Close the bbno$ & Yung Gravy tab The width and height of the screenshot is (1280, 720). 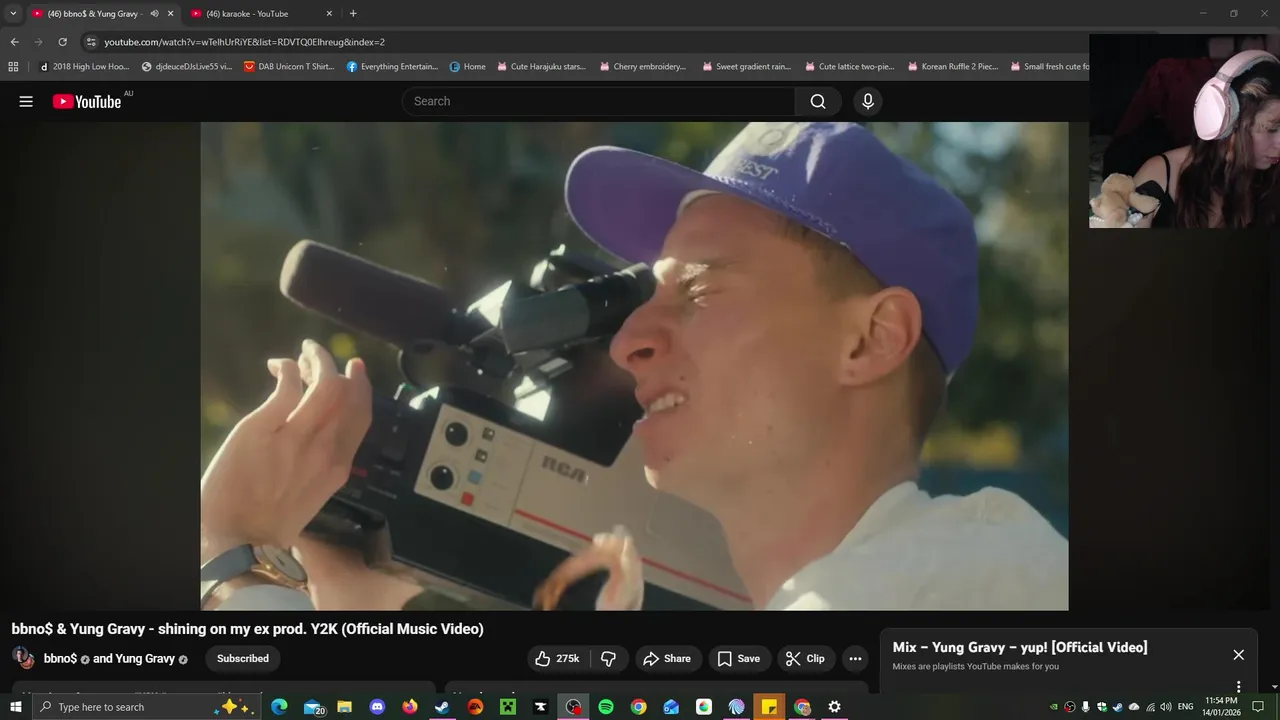click(170, 14)
